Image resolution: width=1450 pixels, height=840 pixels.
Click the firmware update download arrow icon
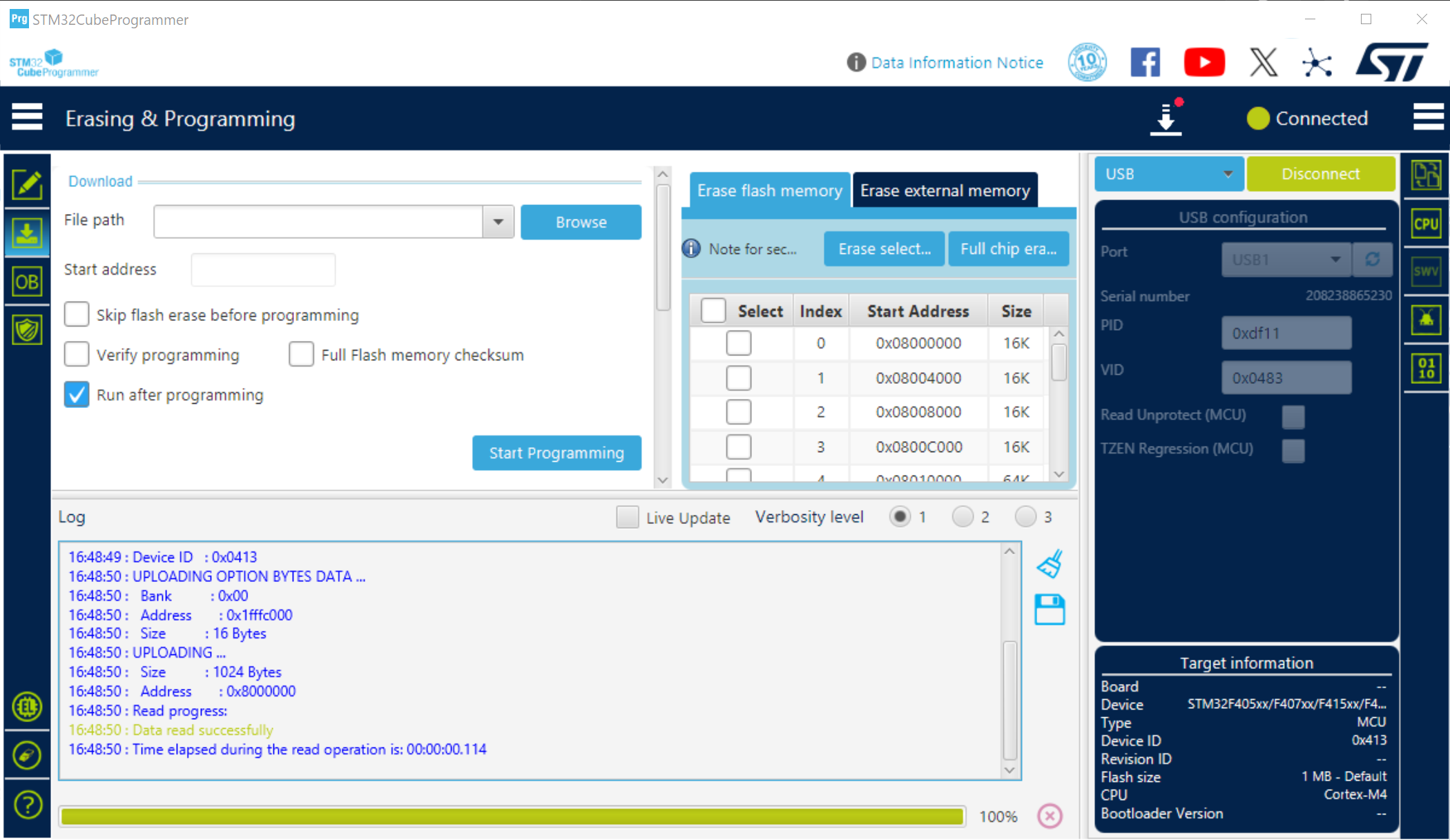point(1166,118)
